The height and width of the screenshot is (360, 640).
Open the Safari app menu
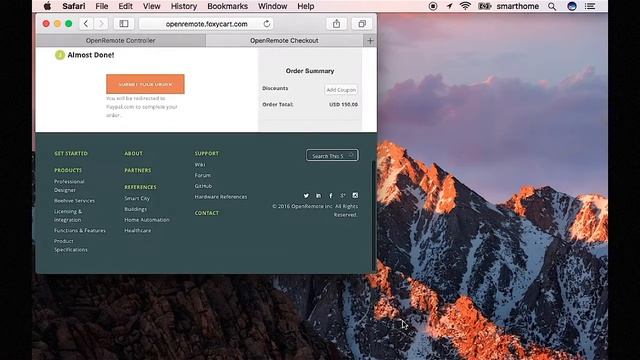(74, 6)
